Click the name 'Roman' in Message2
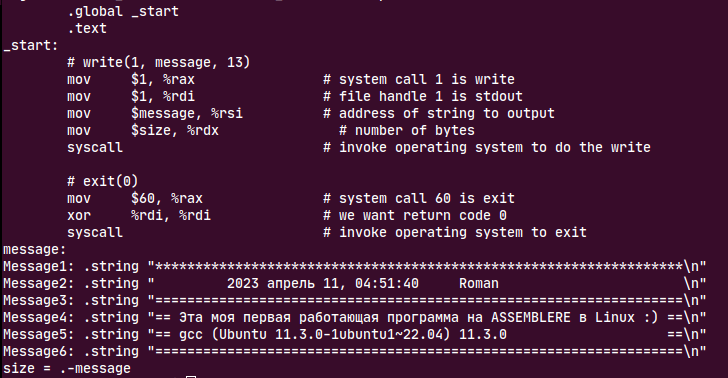The width and height of the screenshot is (728, 378). [x=479, y=283]
